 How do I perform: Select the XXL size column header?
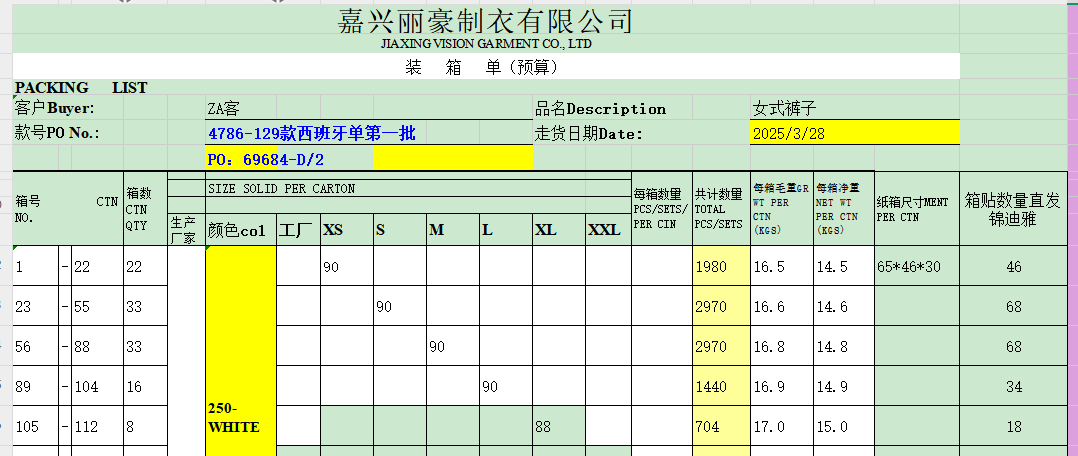(607, 230)
